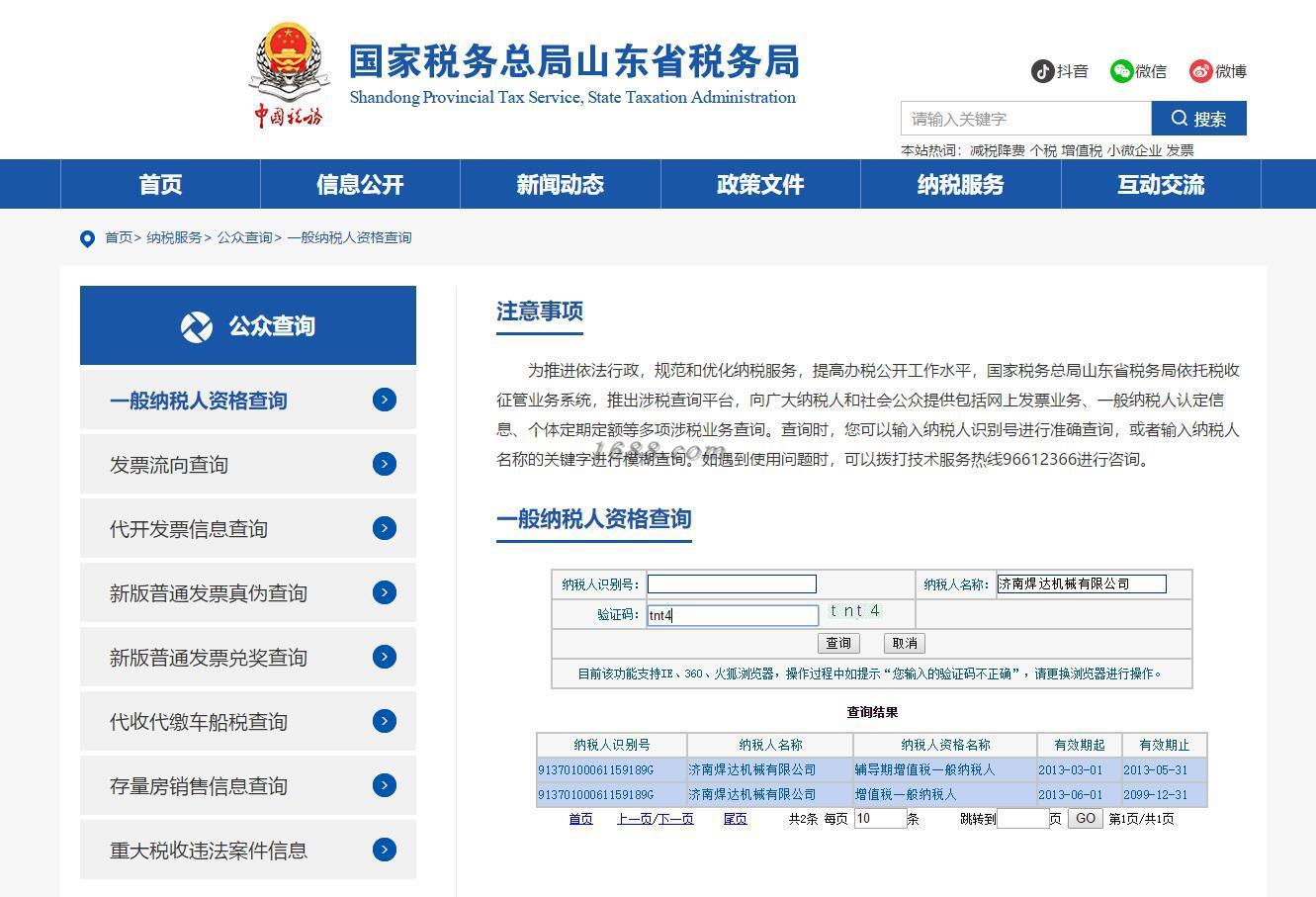
Task: Click the tax emblem logo in header
Action: point(287,76)
